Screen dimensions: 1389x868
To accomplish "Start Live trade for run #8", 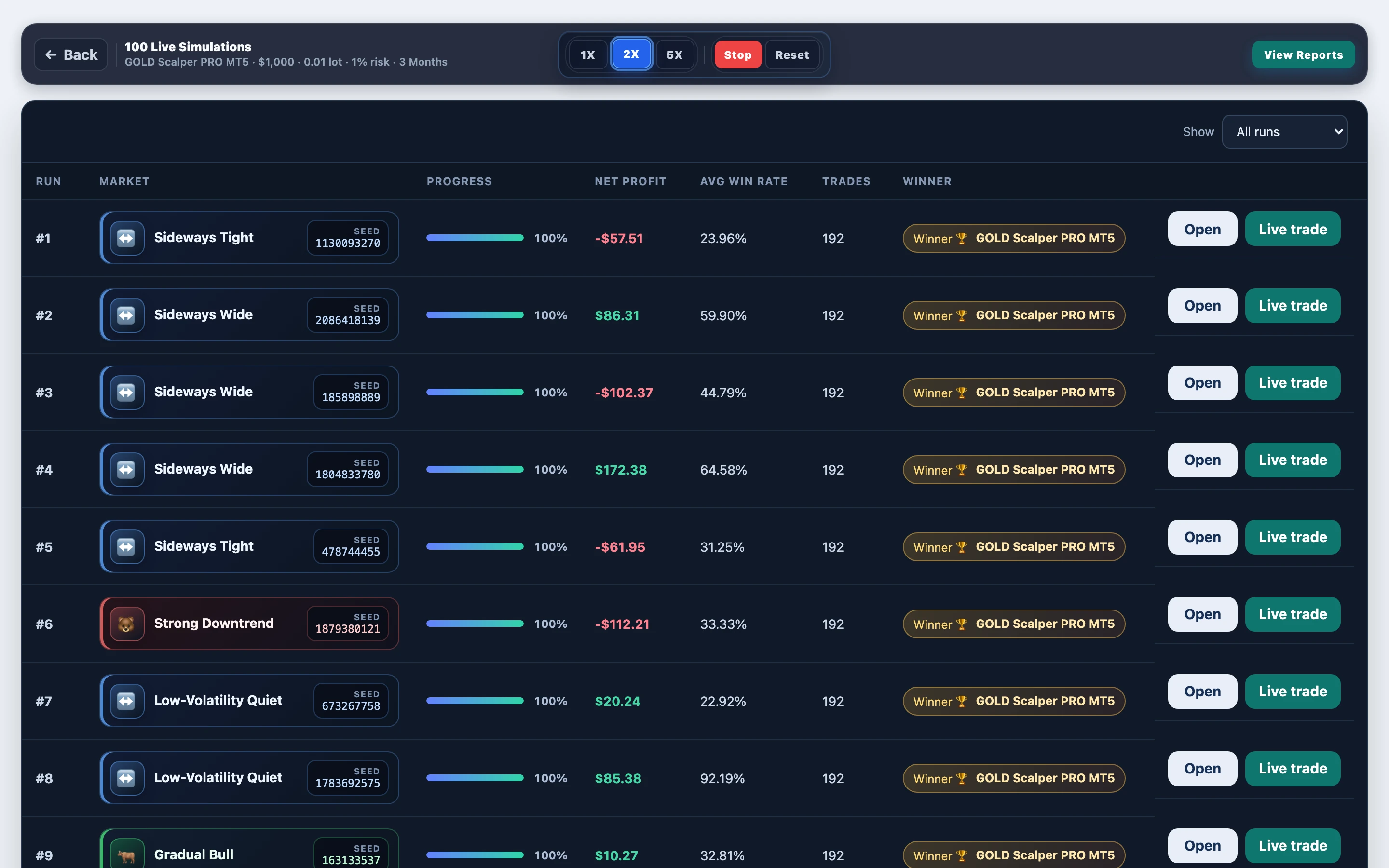I will 1293,769.
